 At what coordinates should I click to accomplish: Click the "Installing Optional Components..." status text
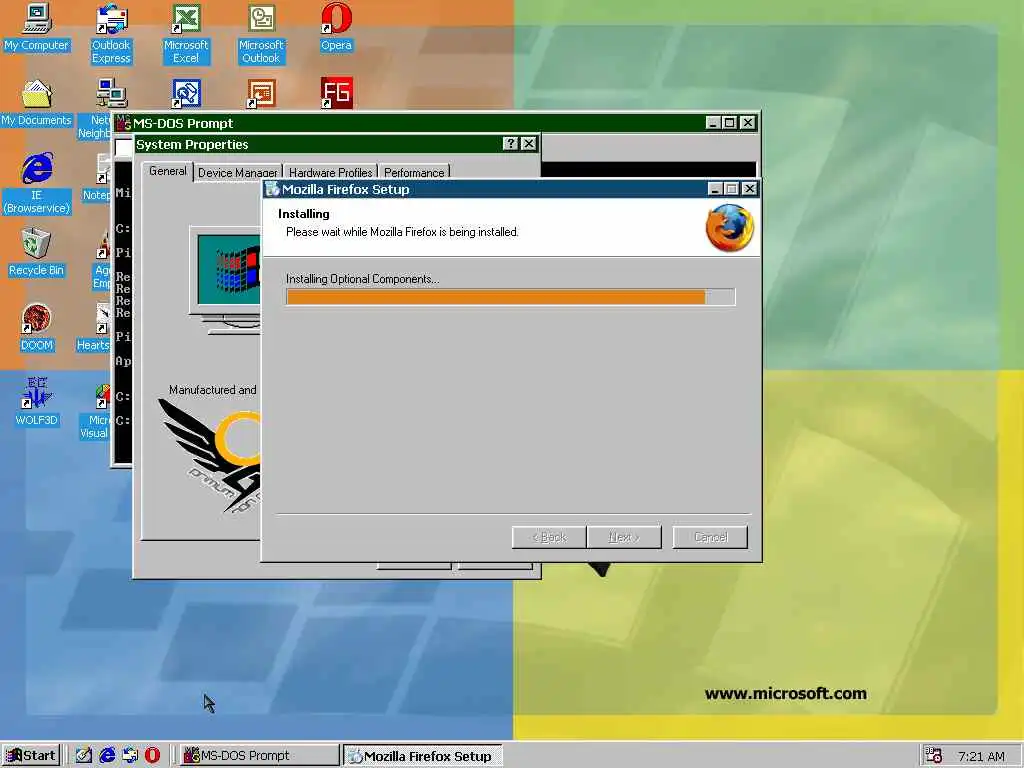pyautogui.click(x=362, y=279)
